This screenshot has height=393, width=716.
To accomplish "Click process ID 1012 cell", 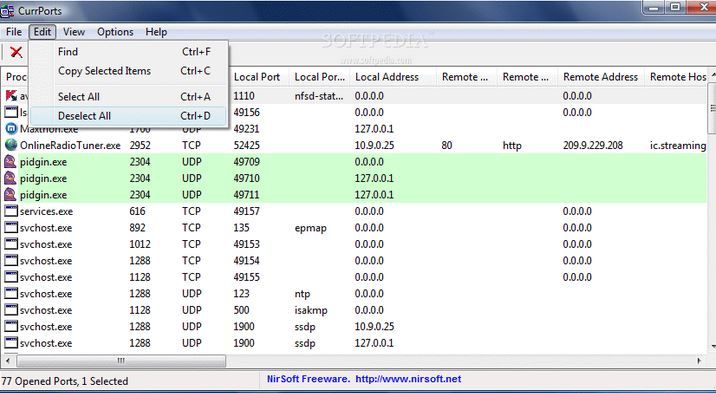I will click(x=140, y=244).
